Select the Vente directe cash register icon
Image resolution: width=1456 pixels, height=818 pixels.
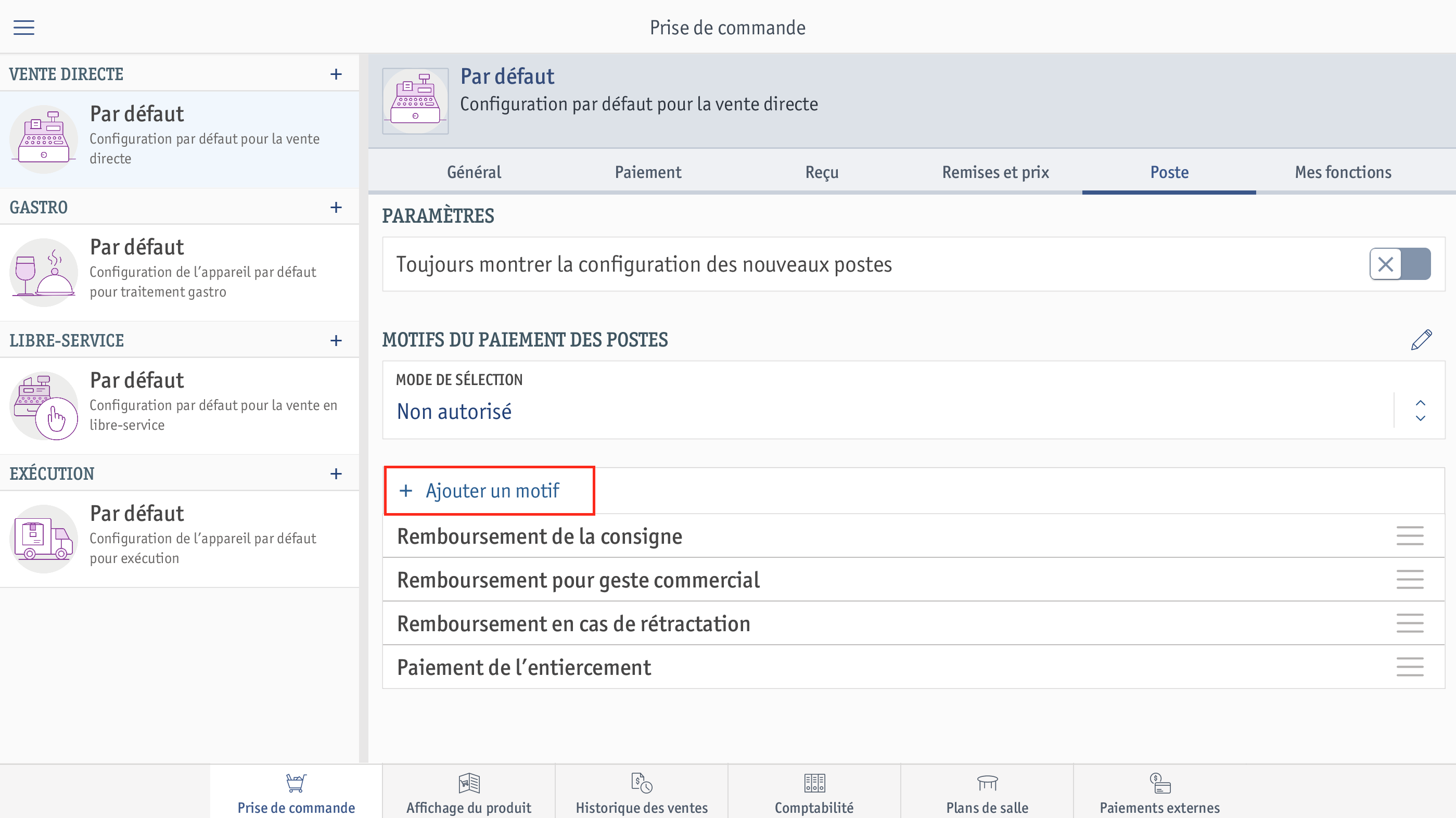click(x=44, y=138)
